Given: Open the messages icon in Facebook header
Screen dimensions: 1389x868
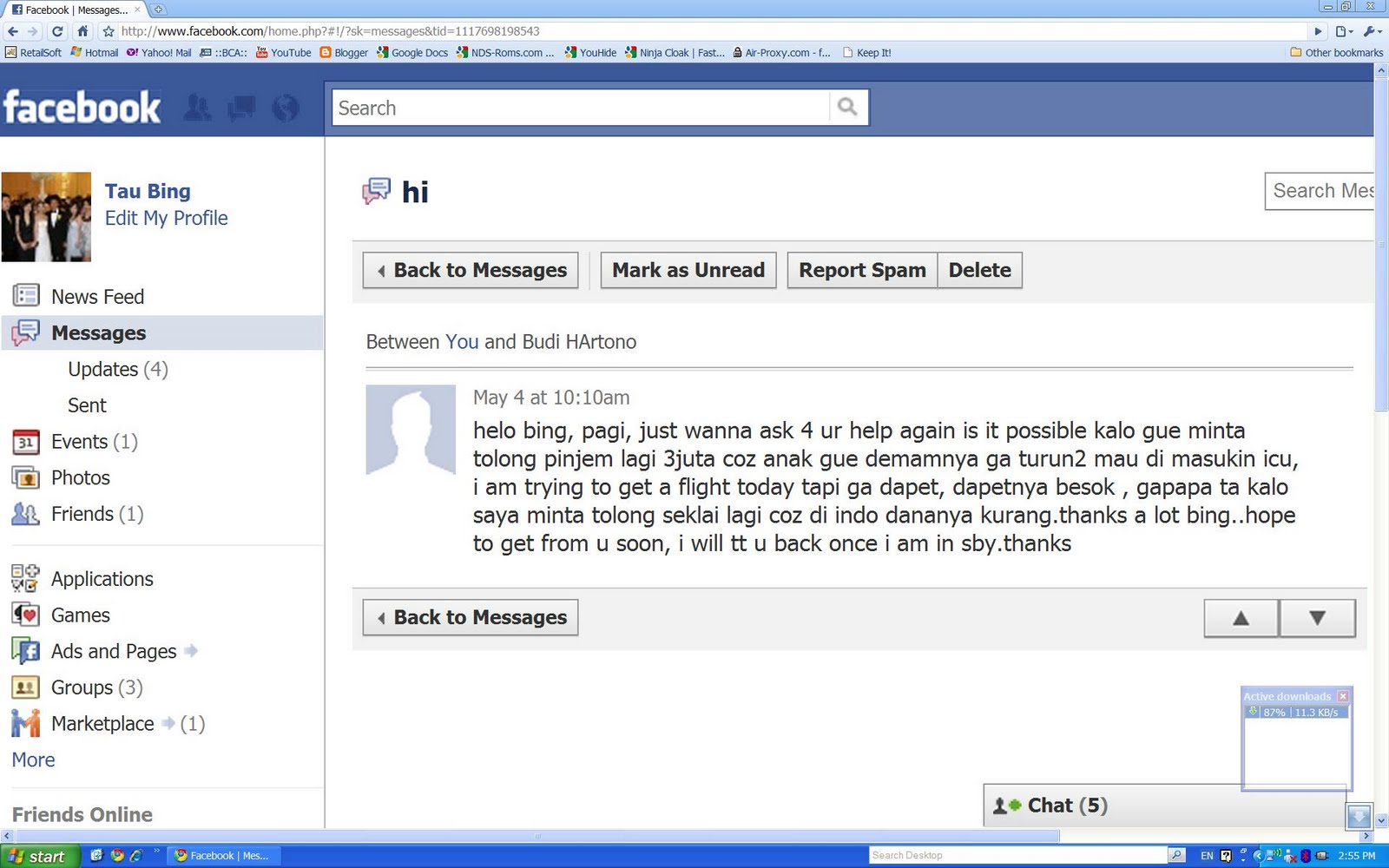Looking at the screenshot, I should pyautogui.click(x=241, y=108).
